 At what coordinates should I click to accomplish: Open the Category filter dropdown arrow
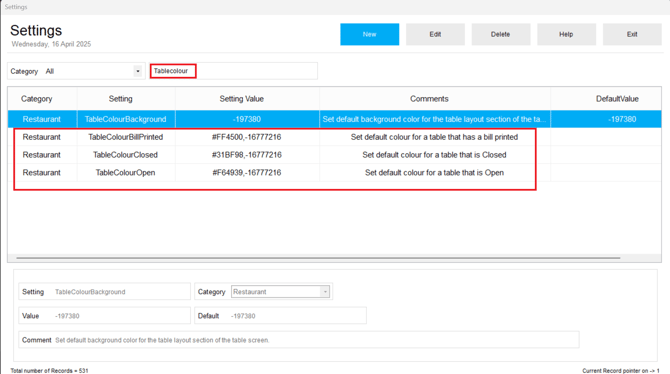point(138,71)
